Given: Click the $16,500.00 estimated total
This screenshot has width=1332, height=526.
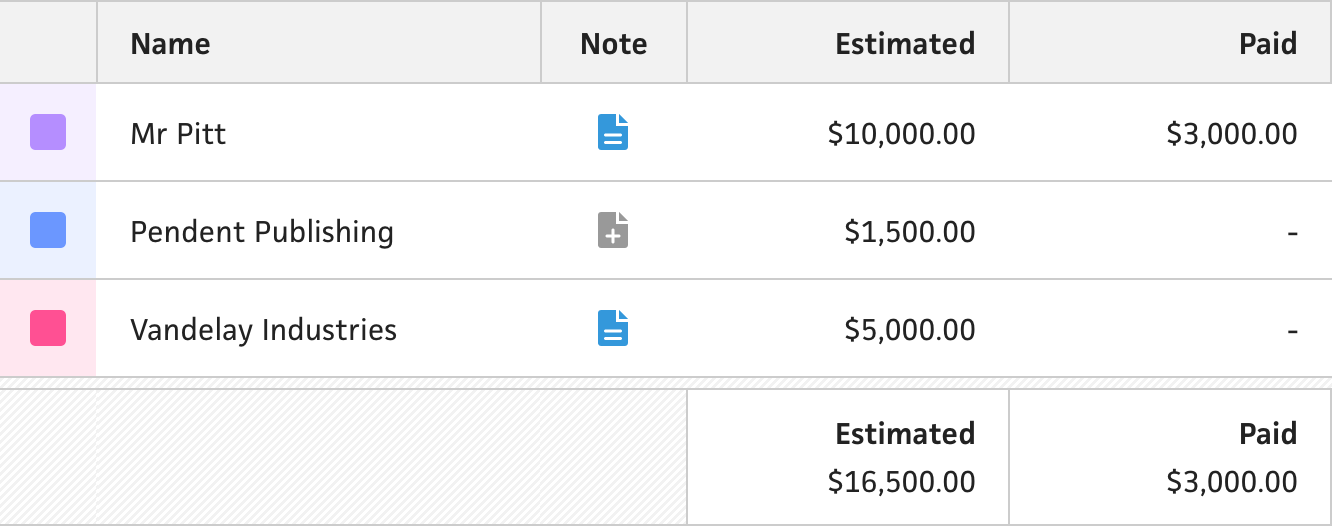Looking at the screenshot, I should tap(902, 482).
